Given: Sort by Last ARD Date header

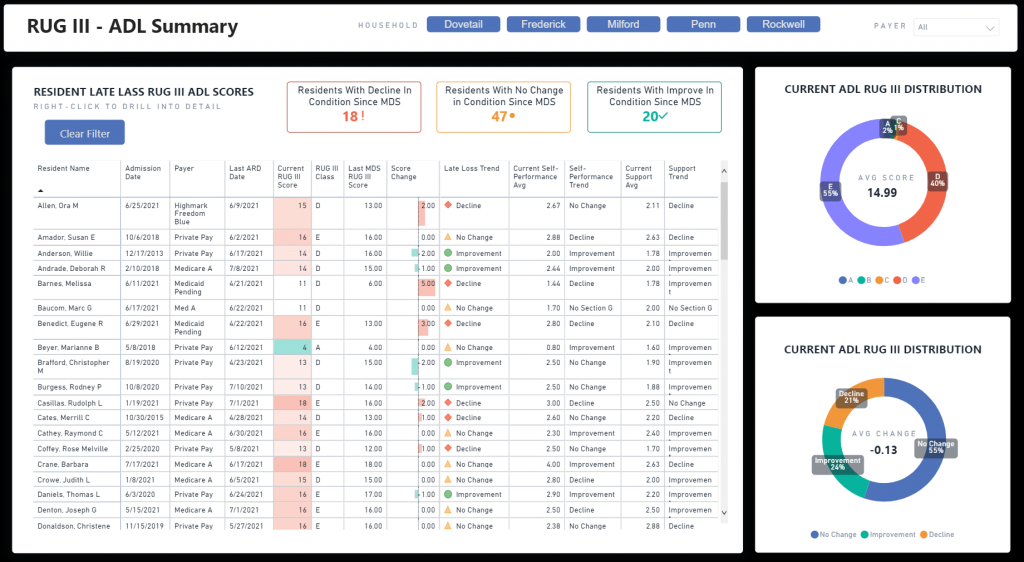Looking at the screenshot, I should [245, 172].
